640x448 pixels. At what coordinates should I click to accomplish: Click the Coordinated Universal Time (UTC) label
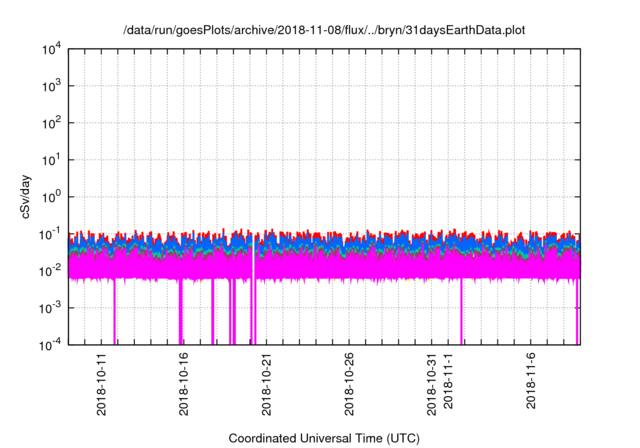[324, 438]
